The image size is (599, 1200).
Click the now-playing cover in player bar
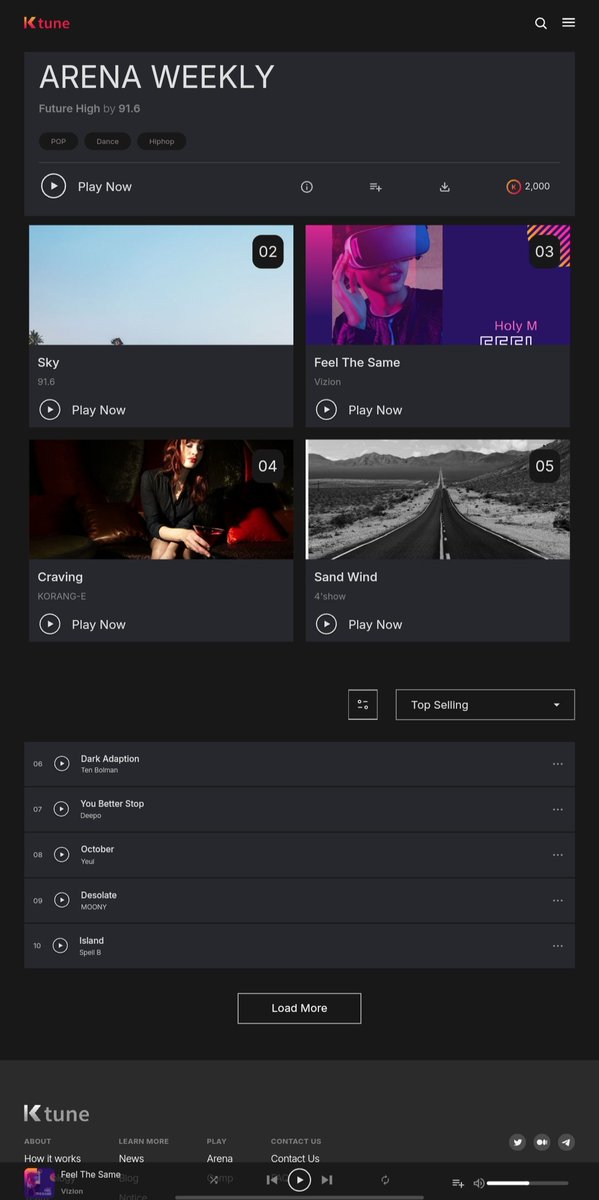click(40, 1183)
